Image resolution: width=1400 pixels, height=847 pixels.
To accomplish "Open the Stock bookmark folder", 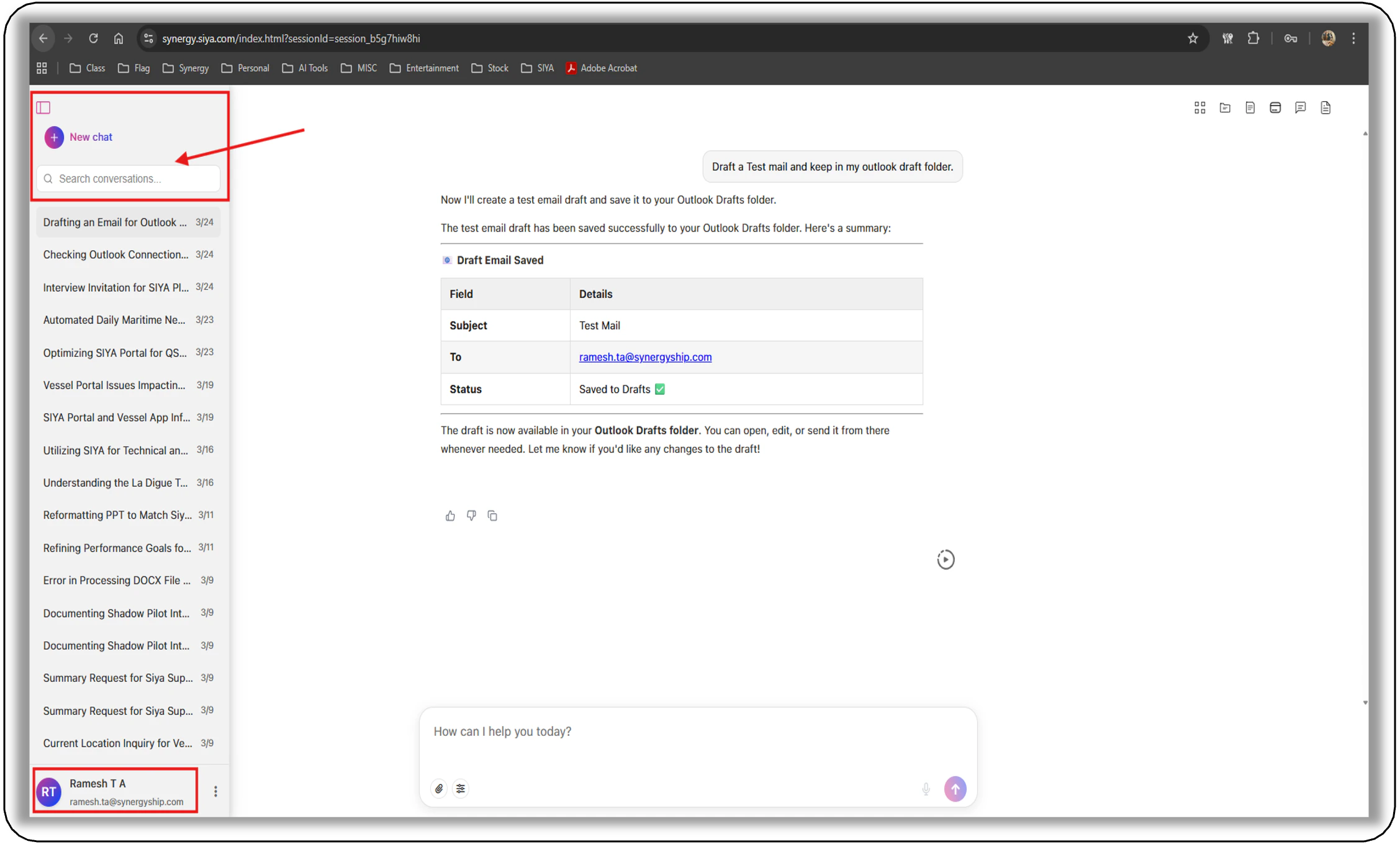I will (489, 68).
